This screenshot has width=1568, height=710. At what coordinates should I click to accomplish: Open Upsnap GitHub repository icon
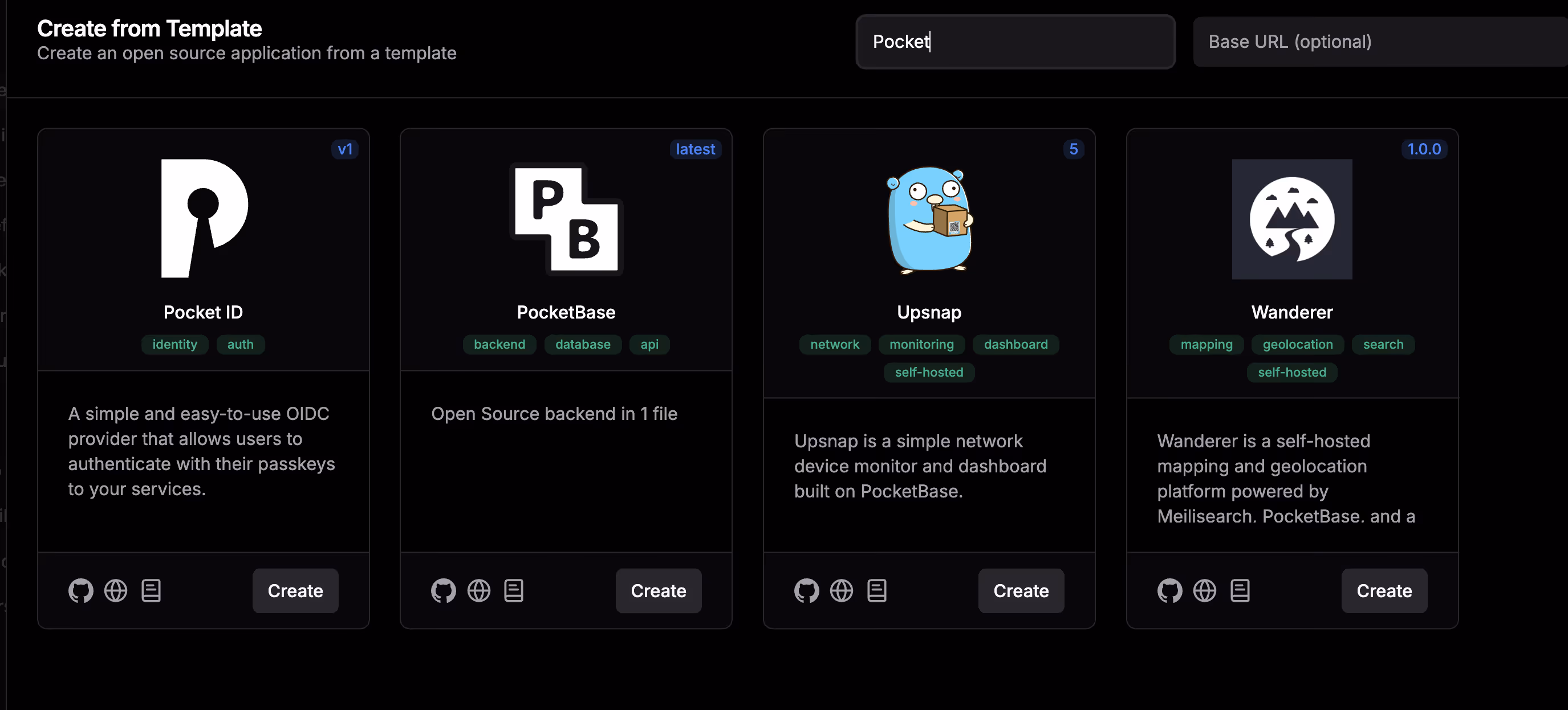[806, 590]
